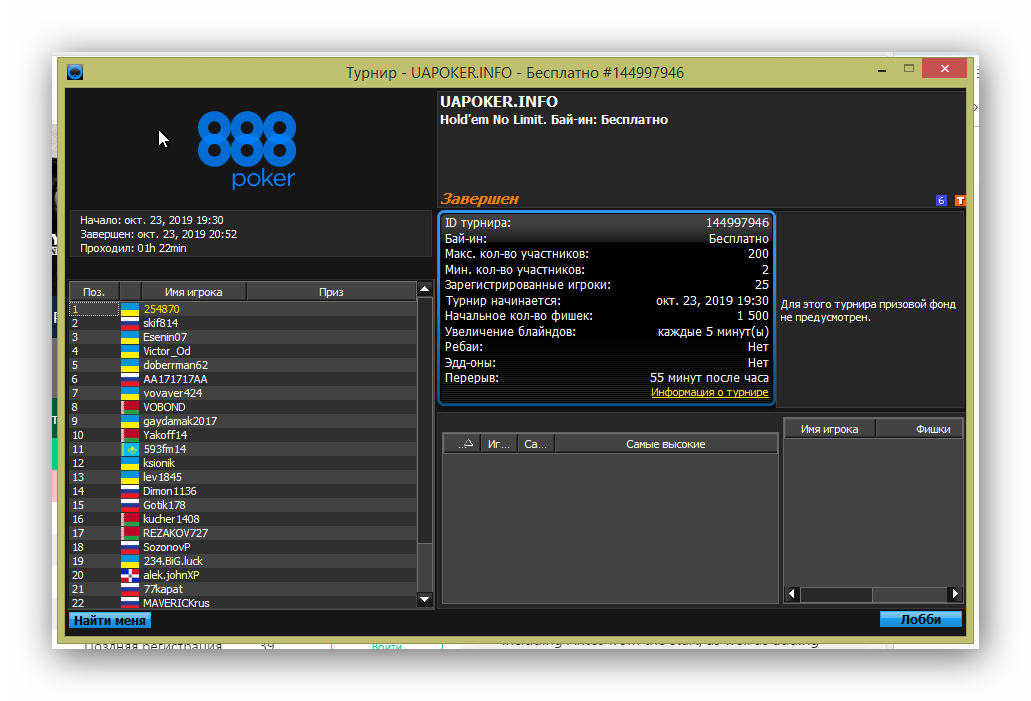Click the 888poker logo
The width and height of the screenshot is (1031, 701).
tap(247, 149)
